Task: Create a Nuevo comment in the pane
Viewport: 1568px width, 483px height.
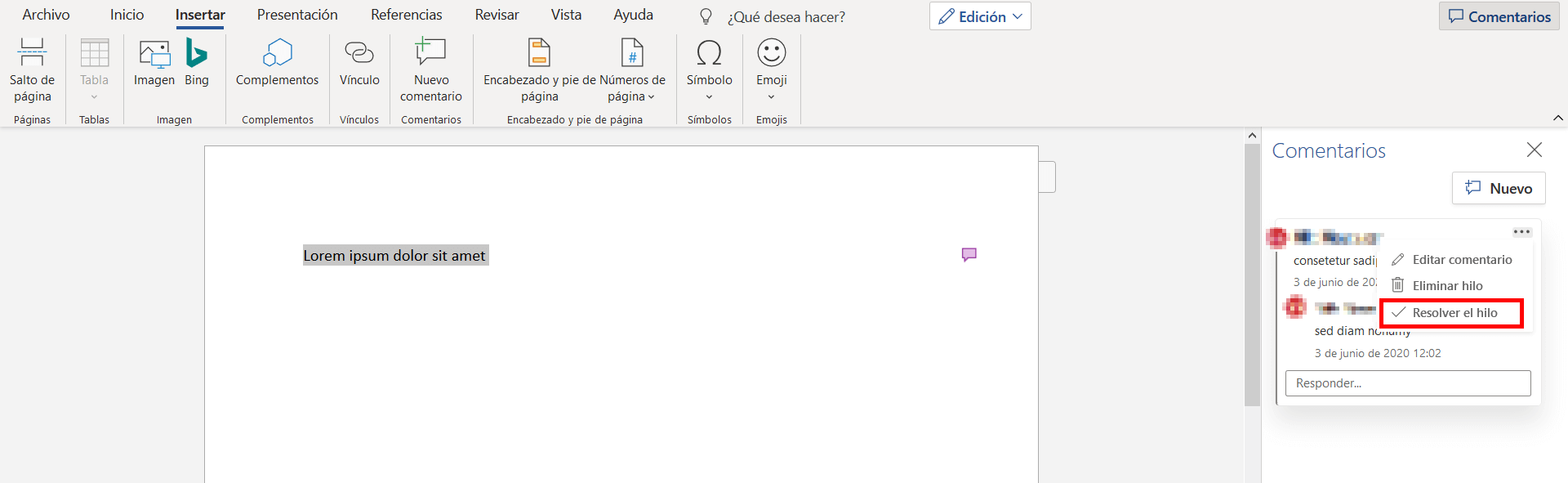Action: coord(1499,188)
